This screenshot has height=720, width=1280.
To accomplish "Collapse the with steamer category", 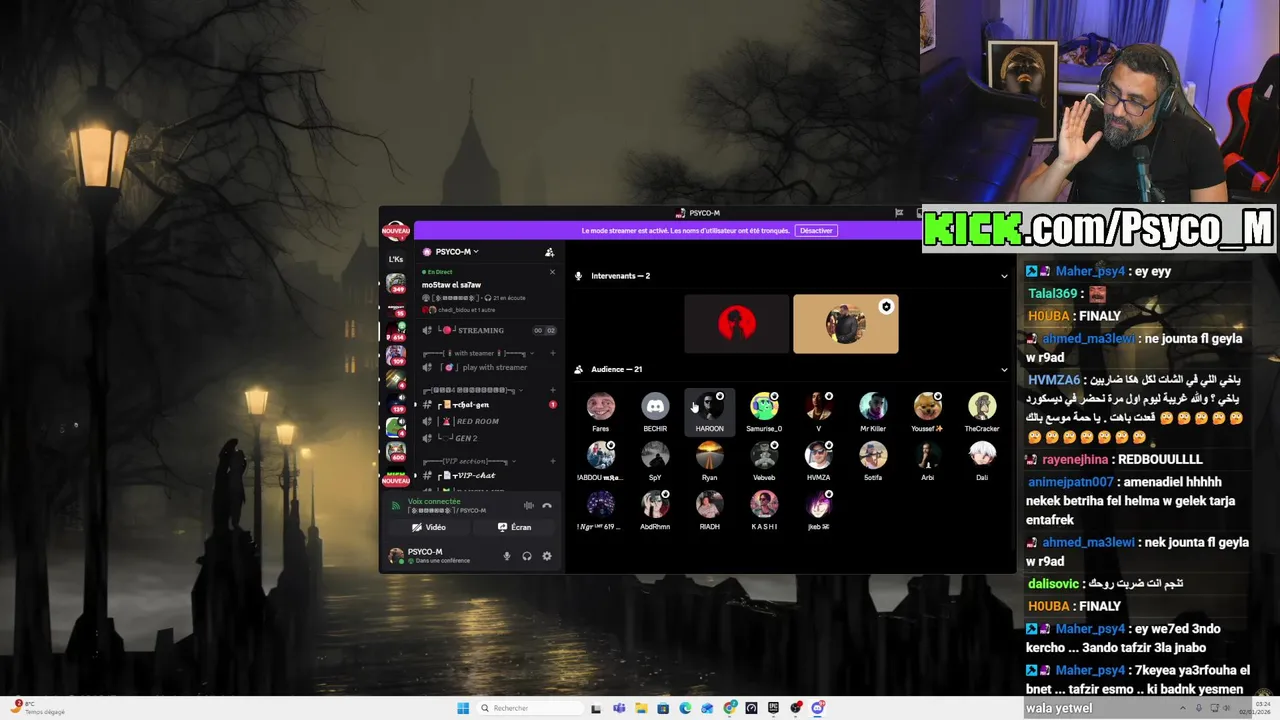I will pyautogui.click(x=475, y=353).
